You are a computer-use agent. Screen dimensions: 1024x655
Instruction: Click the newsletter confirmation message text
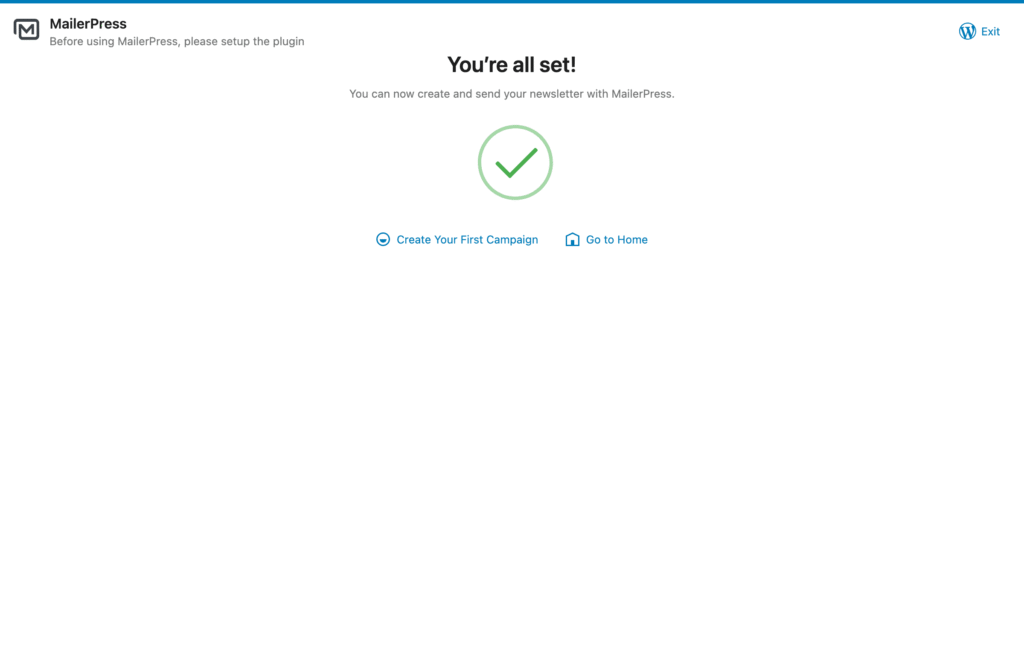512,93
